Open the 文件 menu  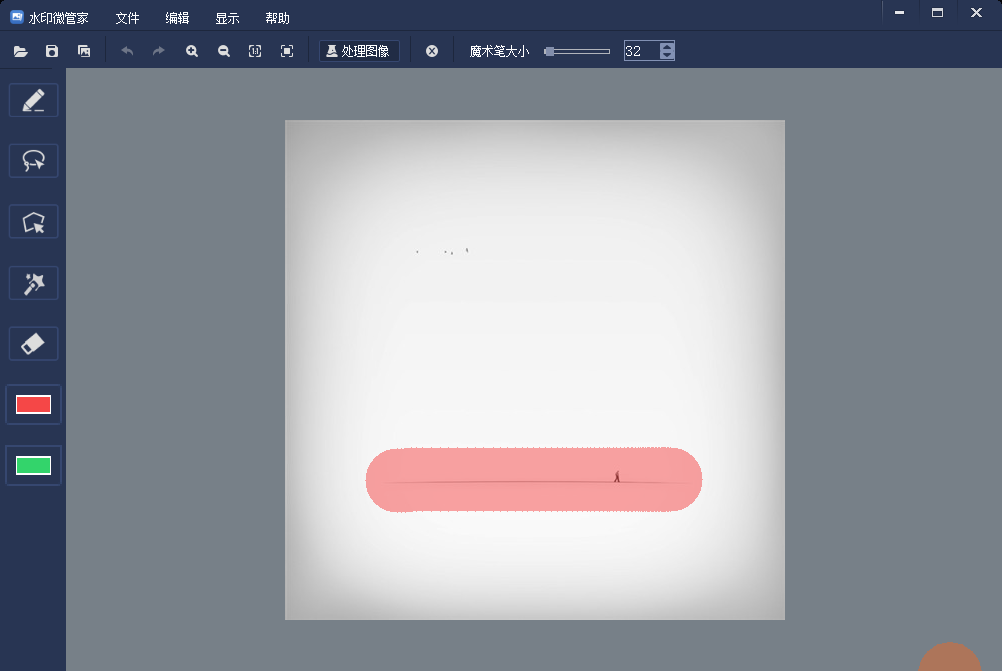[x=127, y=18]
